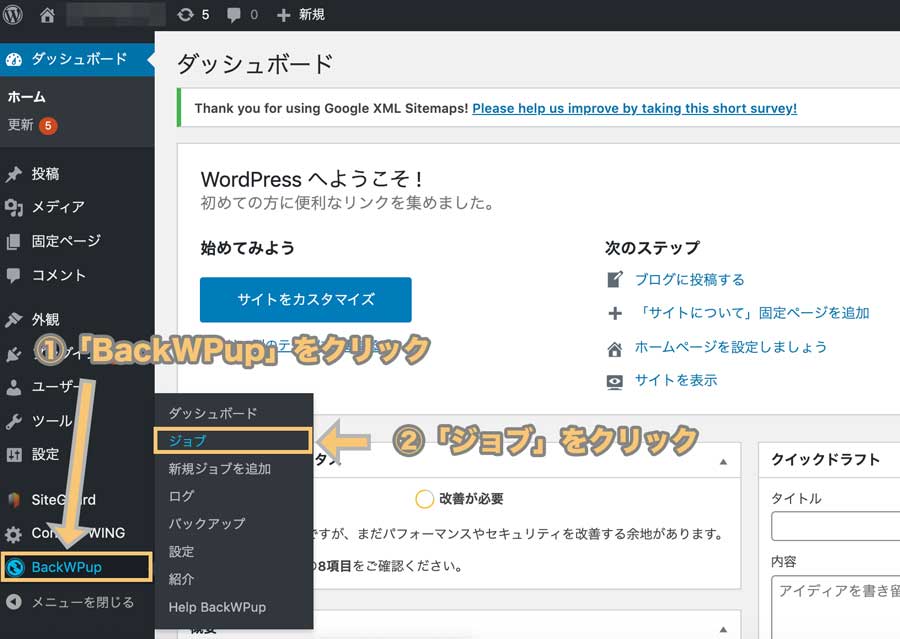Click the BackWPup sidebar menu label
Screen dimensions: 900x639
pyautogui.click(x=67, y=567)
